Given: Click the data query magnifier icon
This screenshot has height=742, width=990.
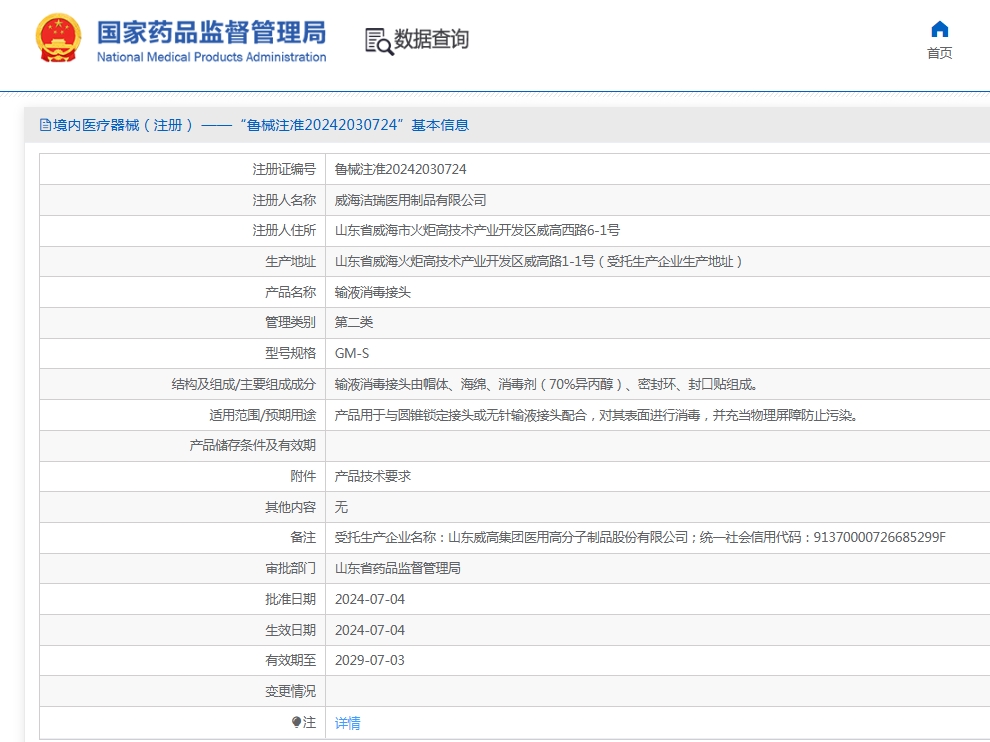Looking at the screenshot, I should coord(379,42).
